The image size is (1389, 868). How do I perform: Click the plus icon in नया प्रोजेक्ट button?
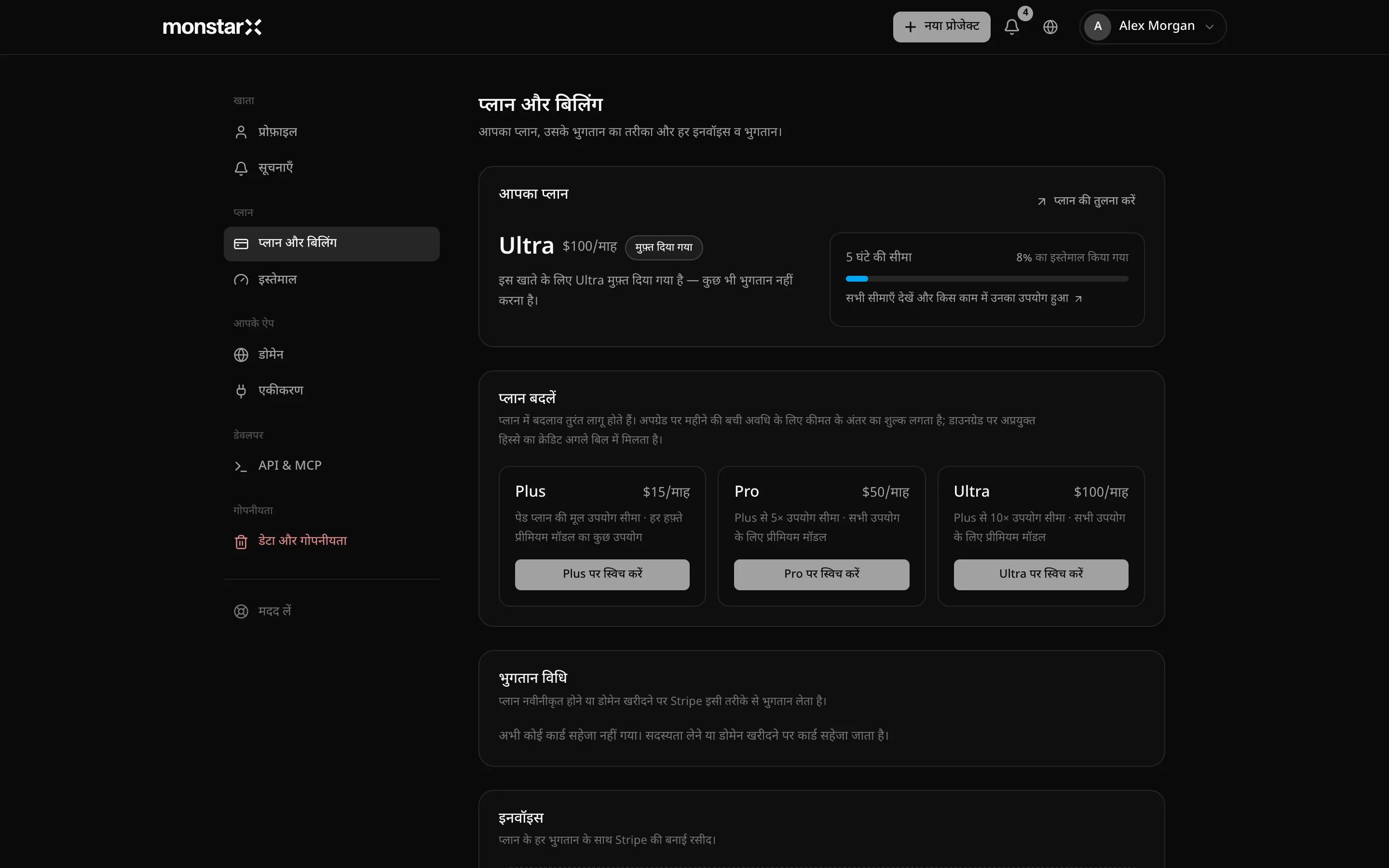(x=910, y=27)
